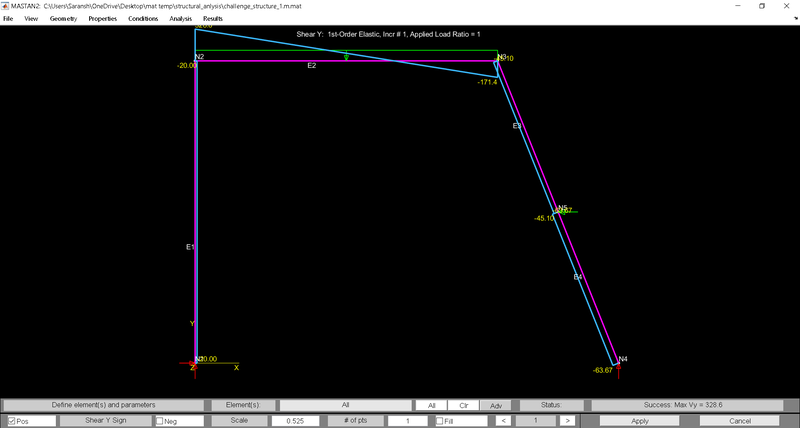Screen dimensions: 800x428
Task: Enable the Neg checkbox
Action: tap(160, 421)
